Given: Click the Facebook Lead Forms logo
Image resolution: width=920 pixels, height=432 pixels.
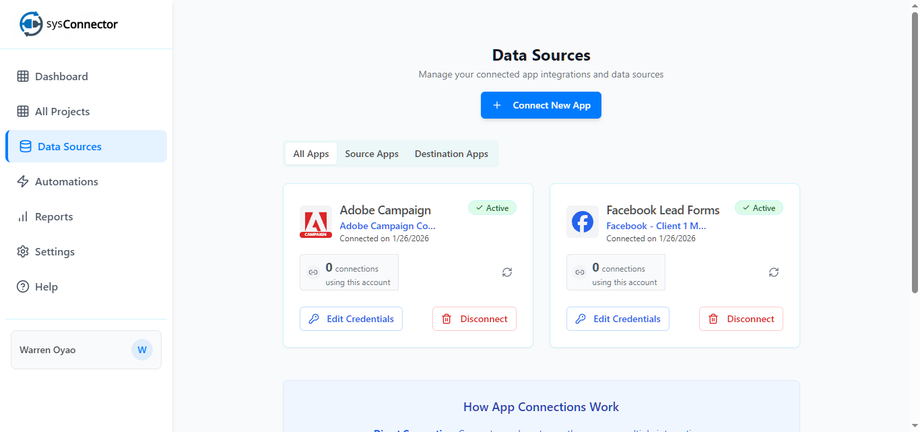Looking at the screenshot, I should click(x=582, y=222).
